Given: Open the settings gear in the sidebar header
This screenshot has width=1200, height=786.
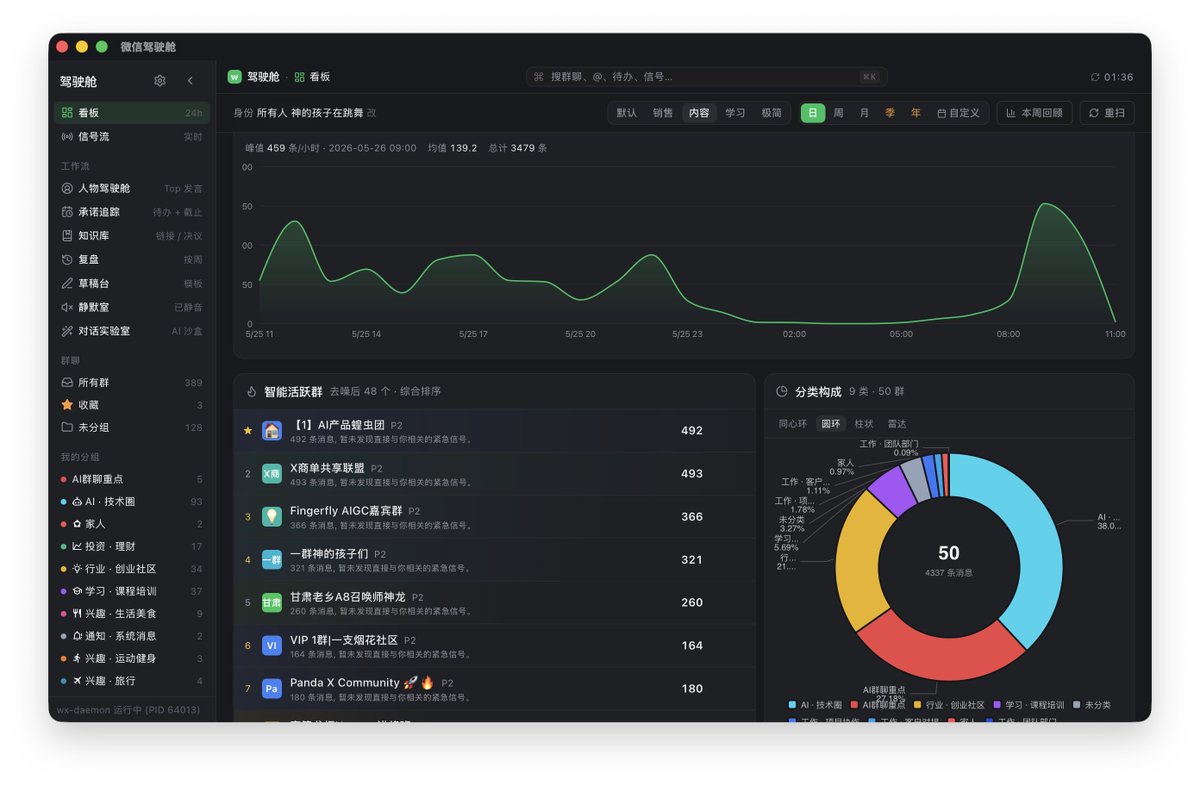Looking at the screenshot, I should click(160, 81).
